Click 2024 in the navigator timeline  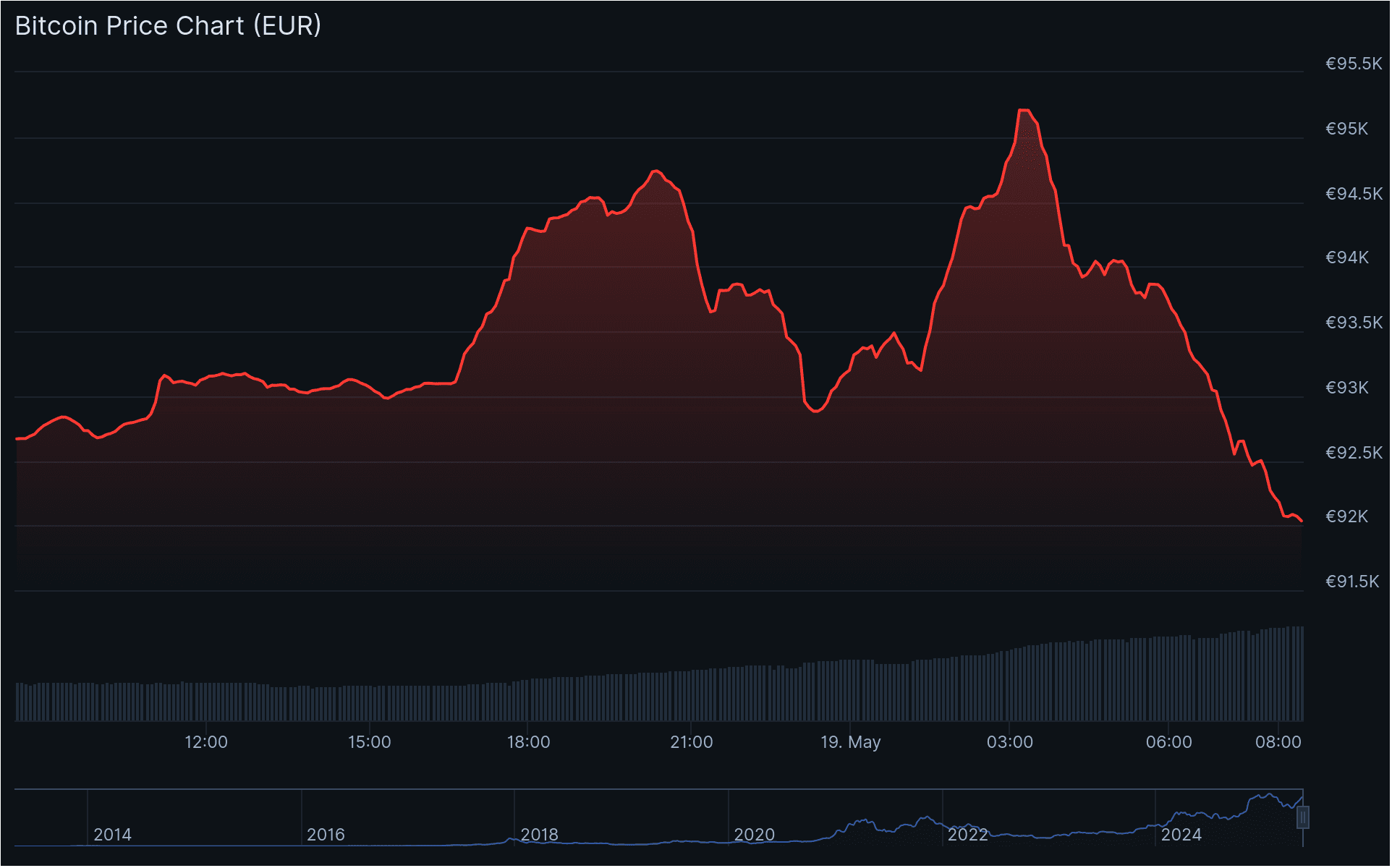(x=1182, y=835)
